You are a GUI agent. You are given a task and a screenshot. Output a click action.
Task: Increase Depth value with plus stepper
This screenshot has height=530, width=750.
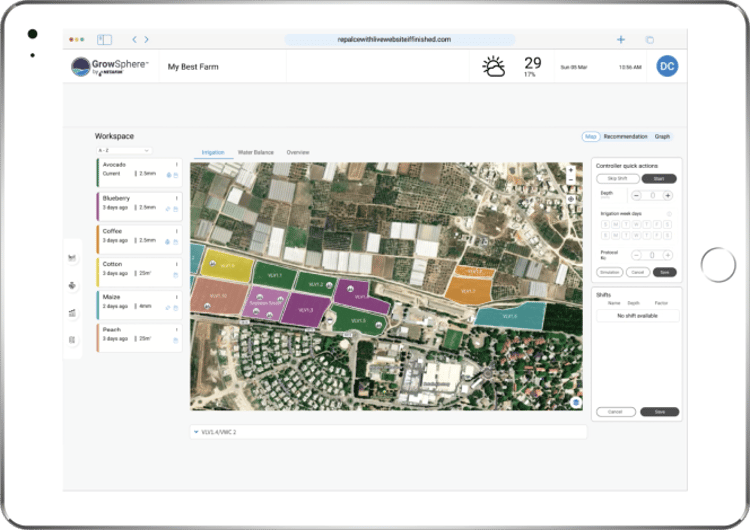pyautogui.click(x=668, y=195)
